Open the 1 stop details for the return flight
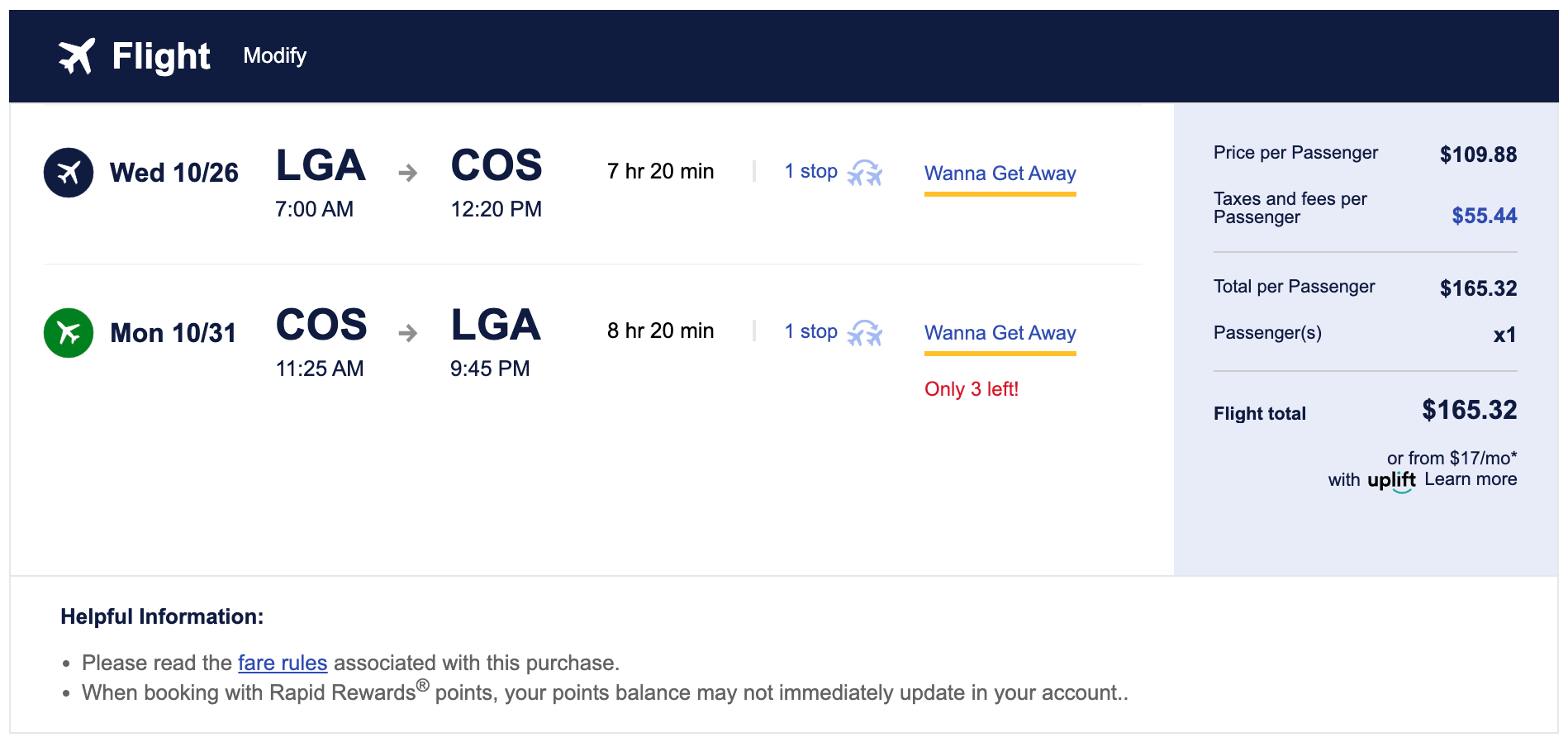 click(810, 331)
